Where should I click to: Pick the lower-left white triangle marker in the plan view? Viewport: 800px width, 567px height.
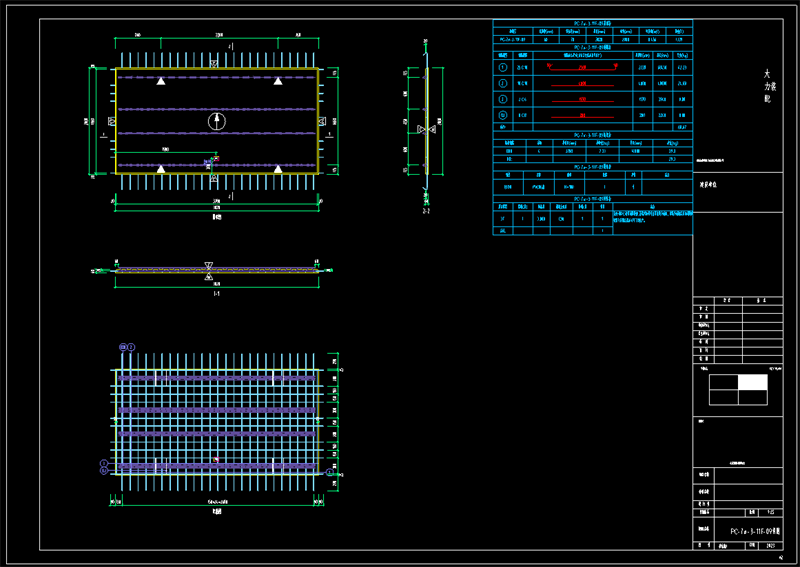(x=161, y=169)
